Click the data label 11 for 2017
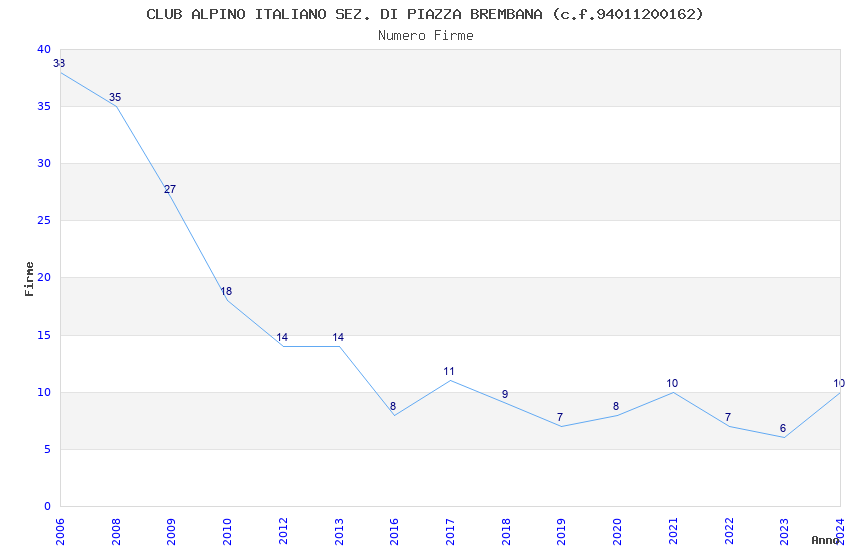850x550 pixels. pyautogui.click(x=449, y=372)
